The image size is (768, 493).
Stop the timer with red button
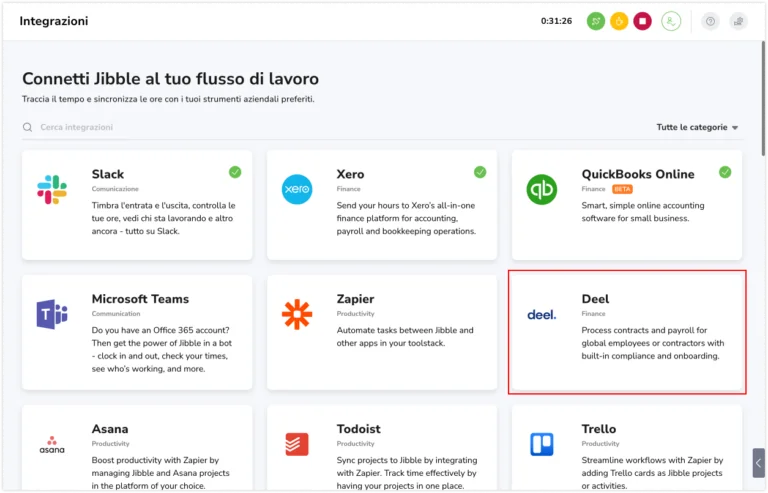(643, 21)
